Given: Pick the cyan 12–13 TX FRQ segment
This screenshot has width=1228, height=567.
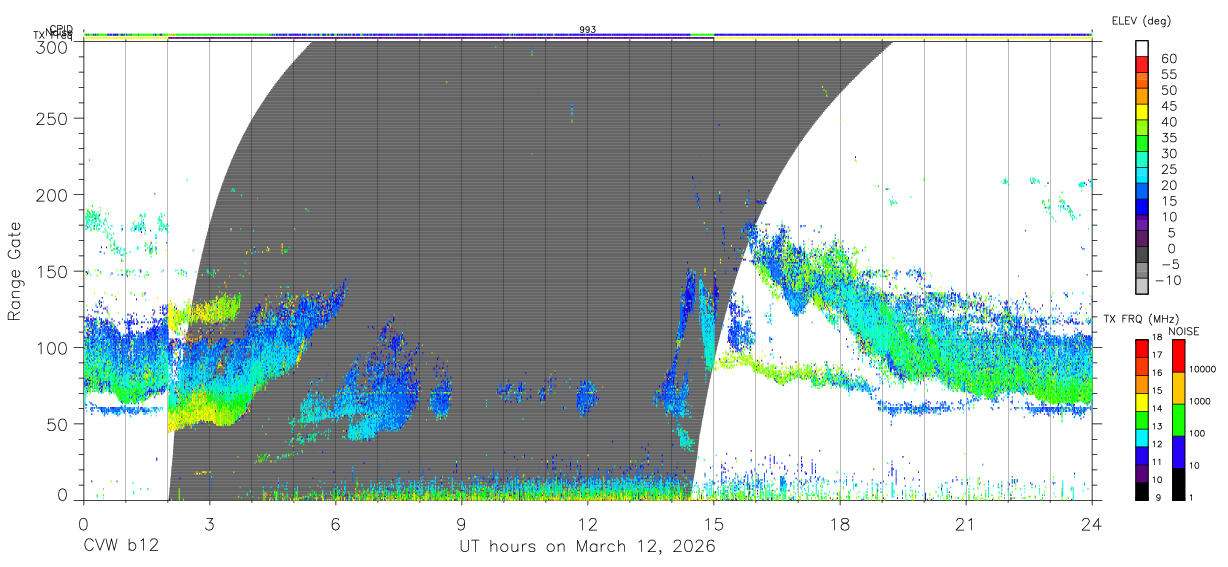Looking at the screenshot, I should 1142,437.
